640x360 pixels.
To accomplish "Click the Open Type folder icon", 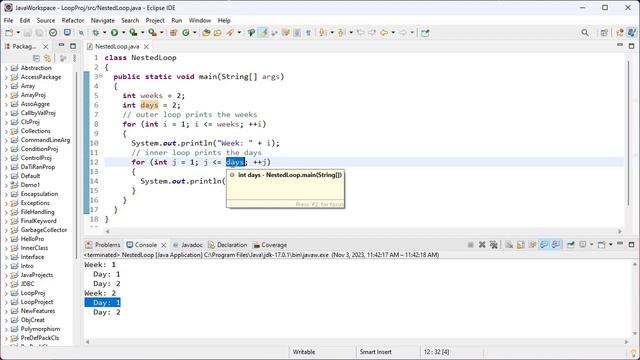I will point(206,33).
